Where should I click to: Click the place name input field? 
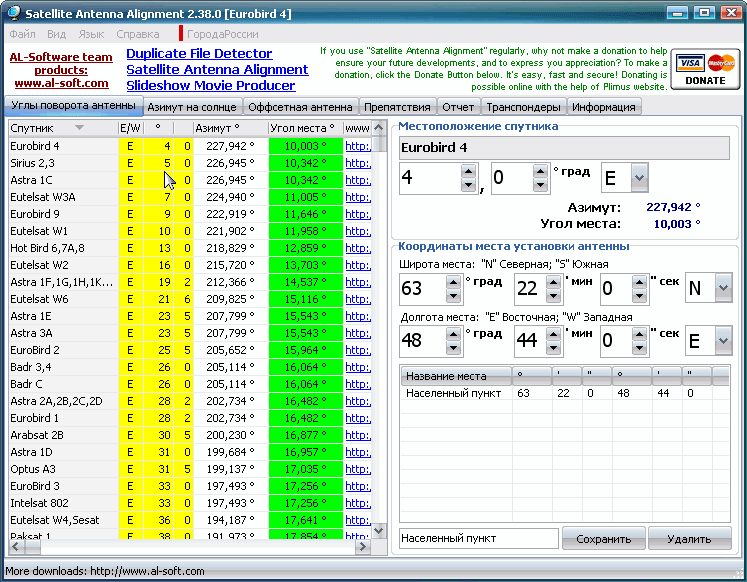(479, 539)
